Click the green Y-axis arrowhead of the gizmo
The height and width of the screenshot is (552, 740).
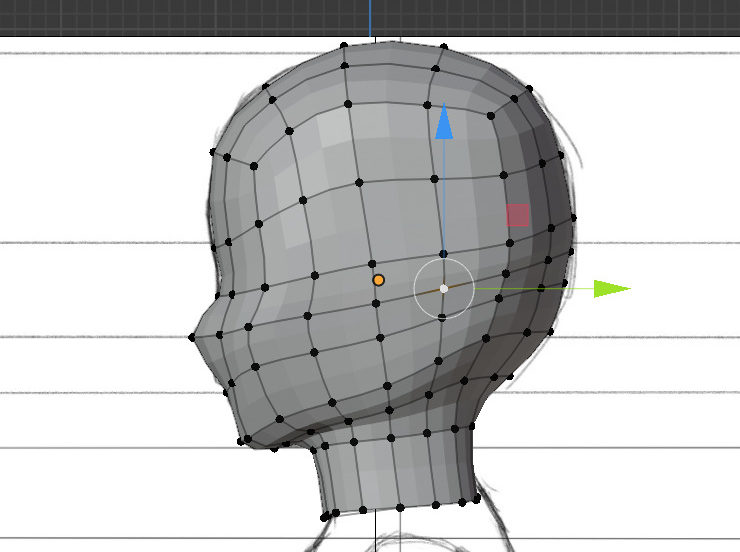pos(610,289)
